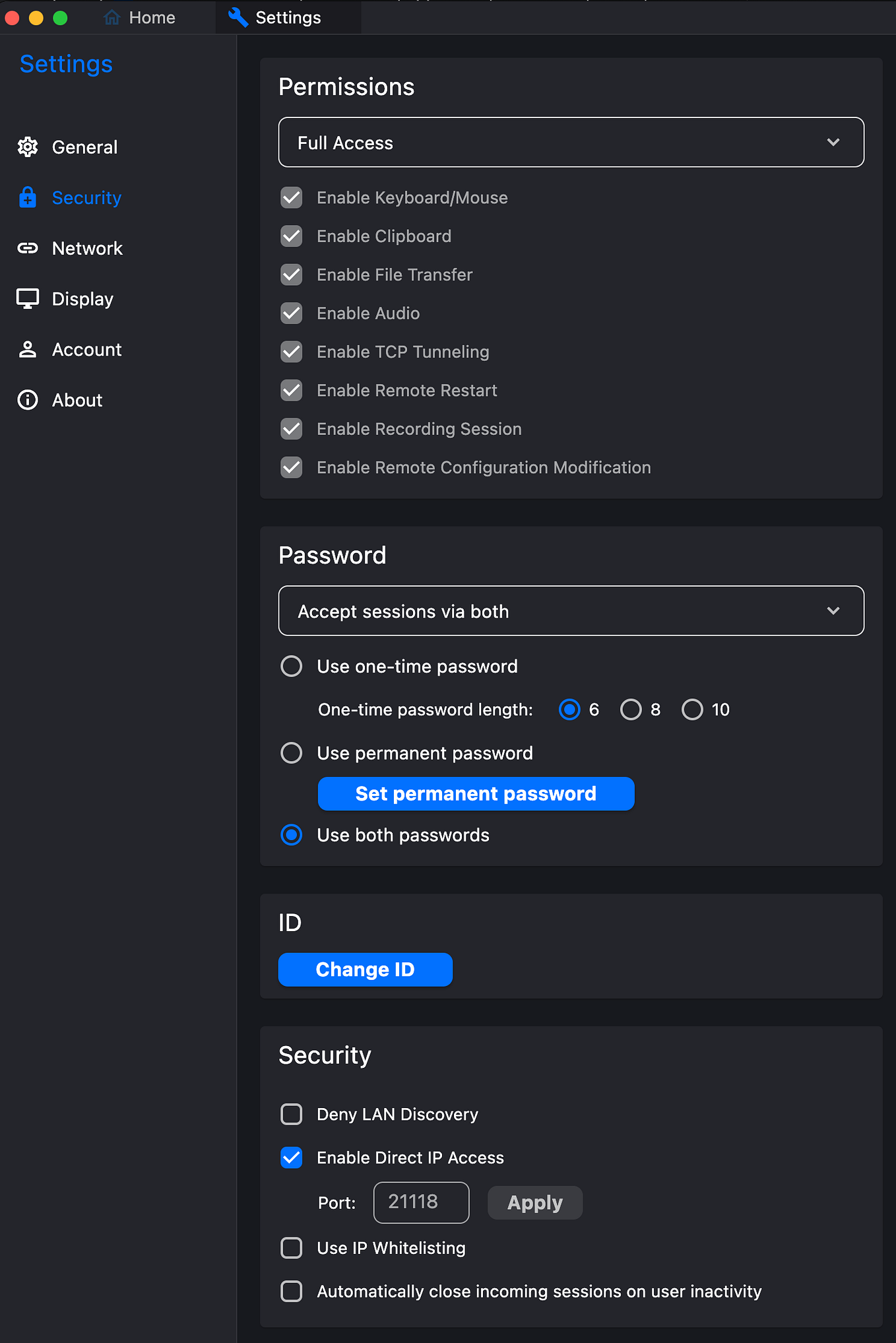Click the Port input field

(421, 1202)
